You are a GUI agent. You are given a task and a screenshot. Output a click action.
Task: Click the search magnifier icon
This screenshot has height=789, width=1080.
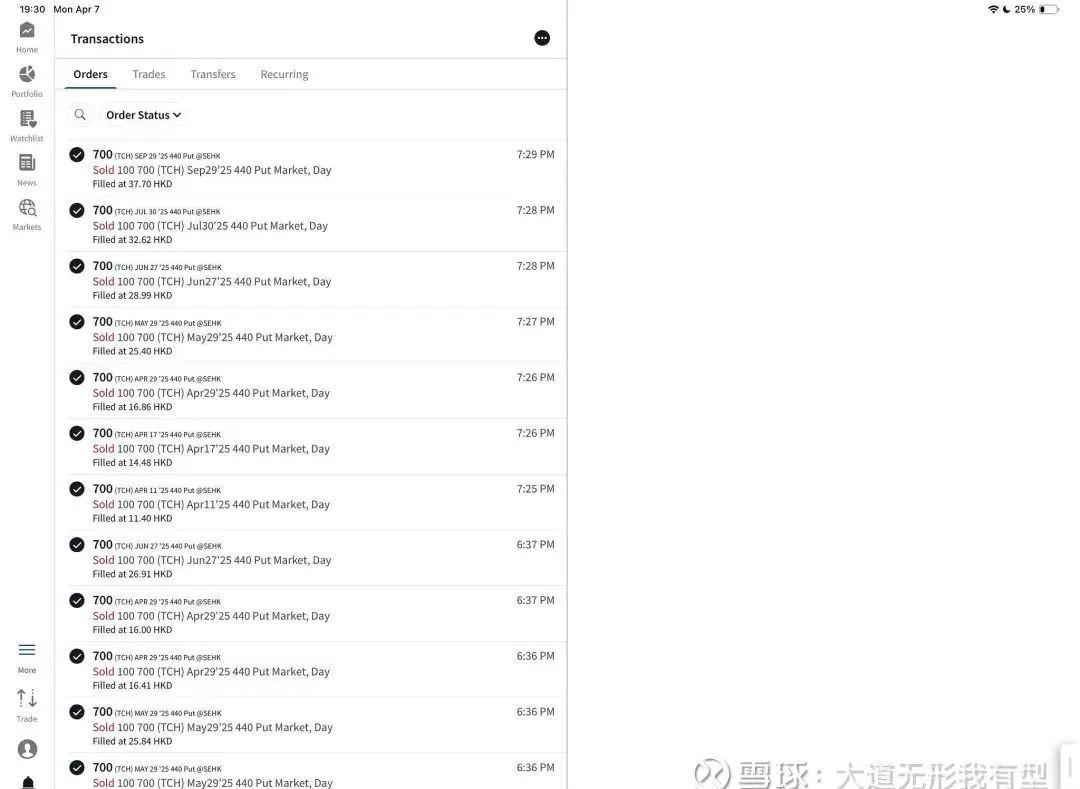pos(80,115)
